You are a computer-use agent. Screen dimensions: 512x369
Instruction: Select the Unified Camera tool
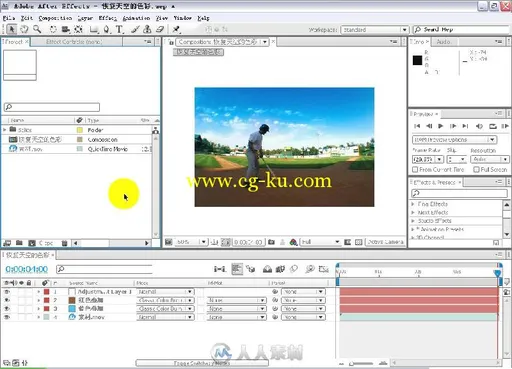[x=66, y=29]
